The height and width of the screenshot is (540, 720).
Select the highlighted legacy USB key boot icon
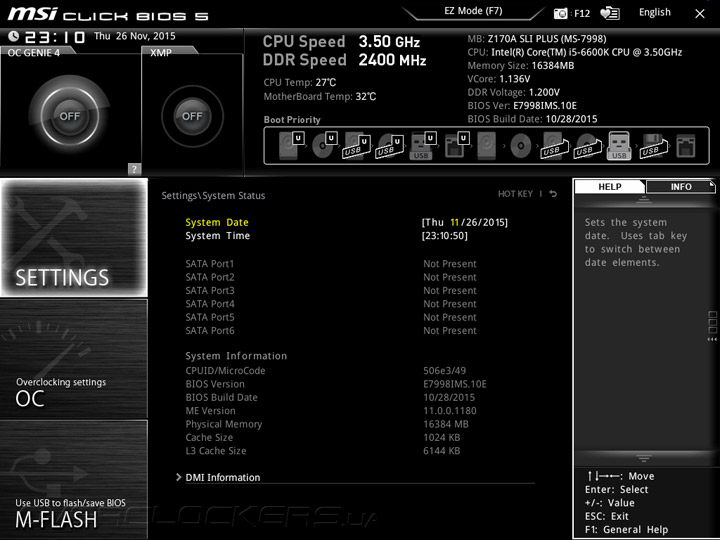point(619,146)
